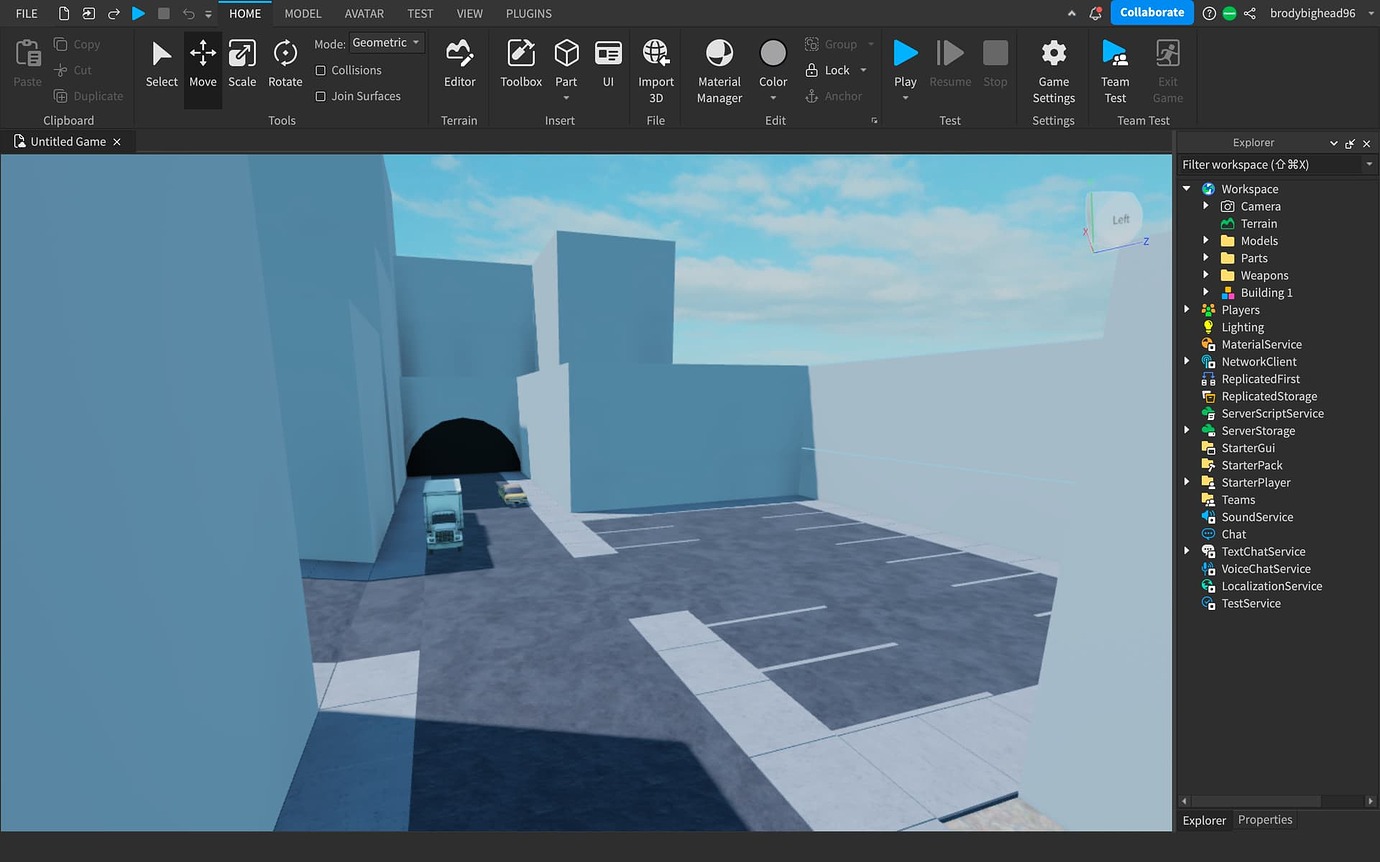Enable Join Surfaces
Viewport: 1380px width, 862px height.
[x=322, y=95]
